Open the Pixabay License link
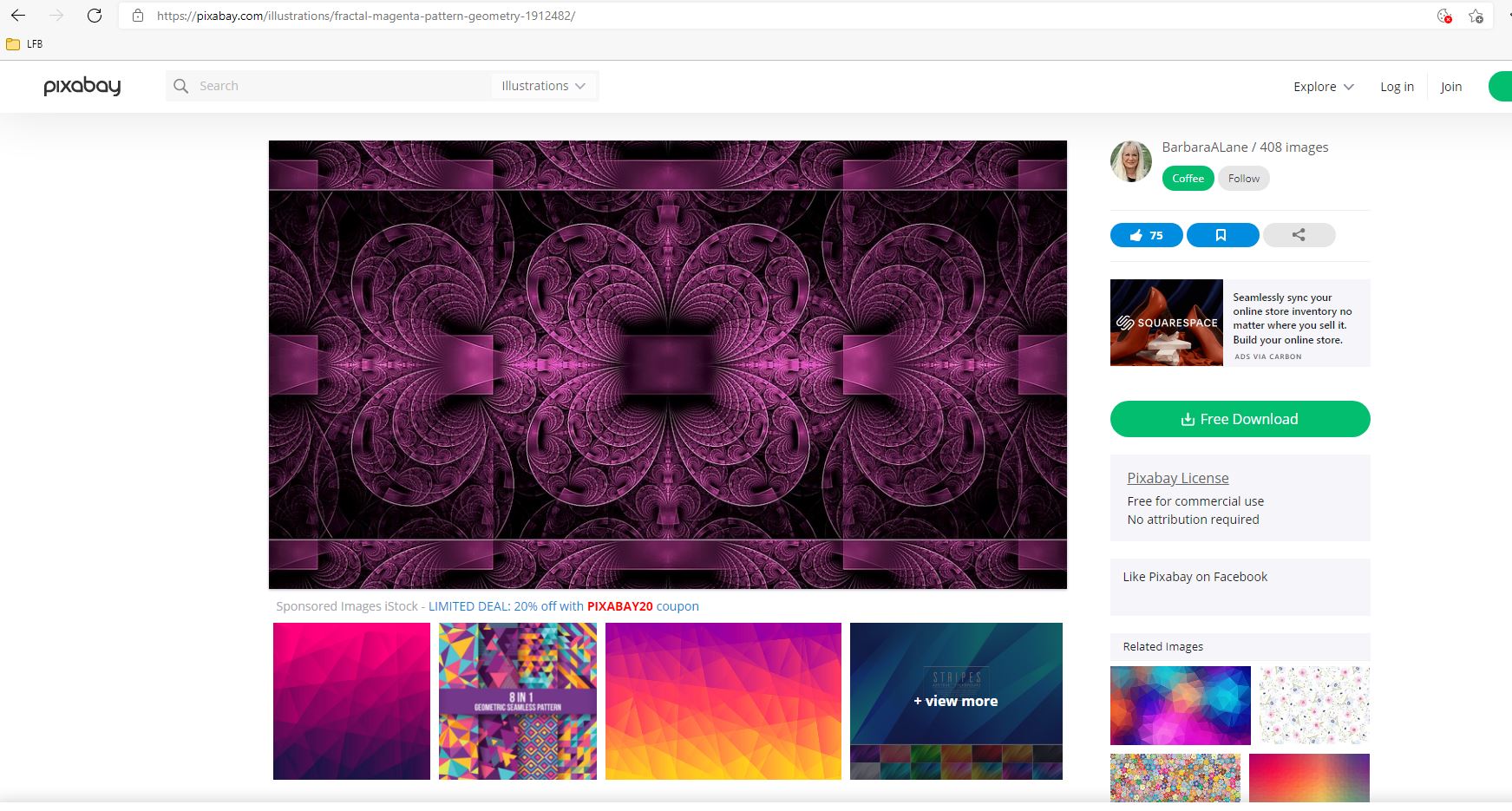The height and width of the screenshot is (811, 1512). pos(1177,478)
